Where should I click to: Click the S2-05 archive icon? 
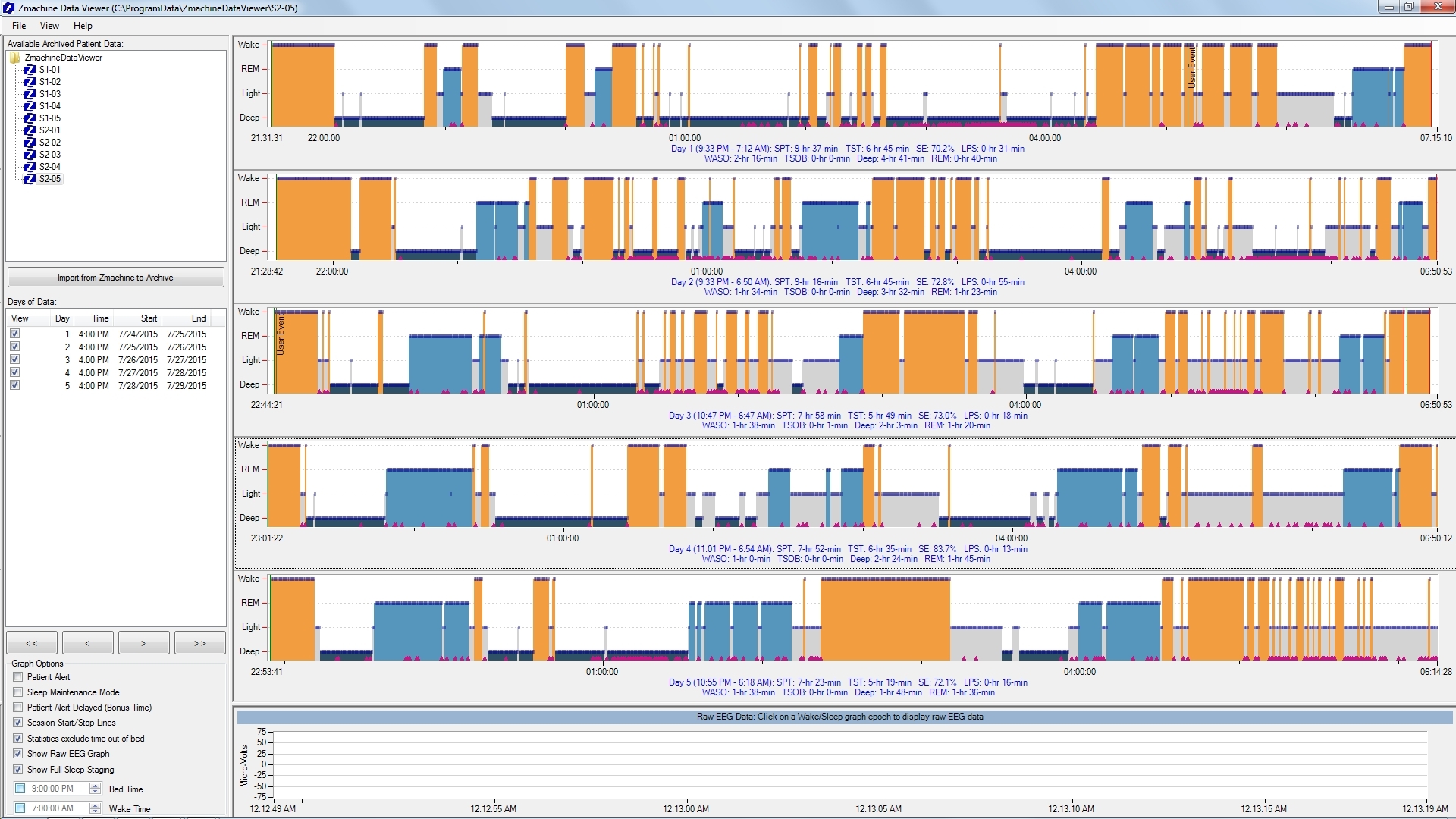(30, 179)
